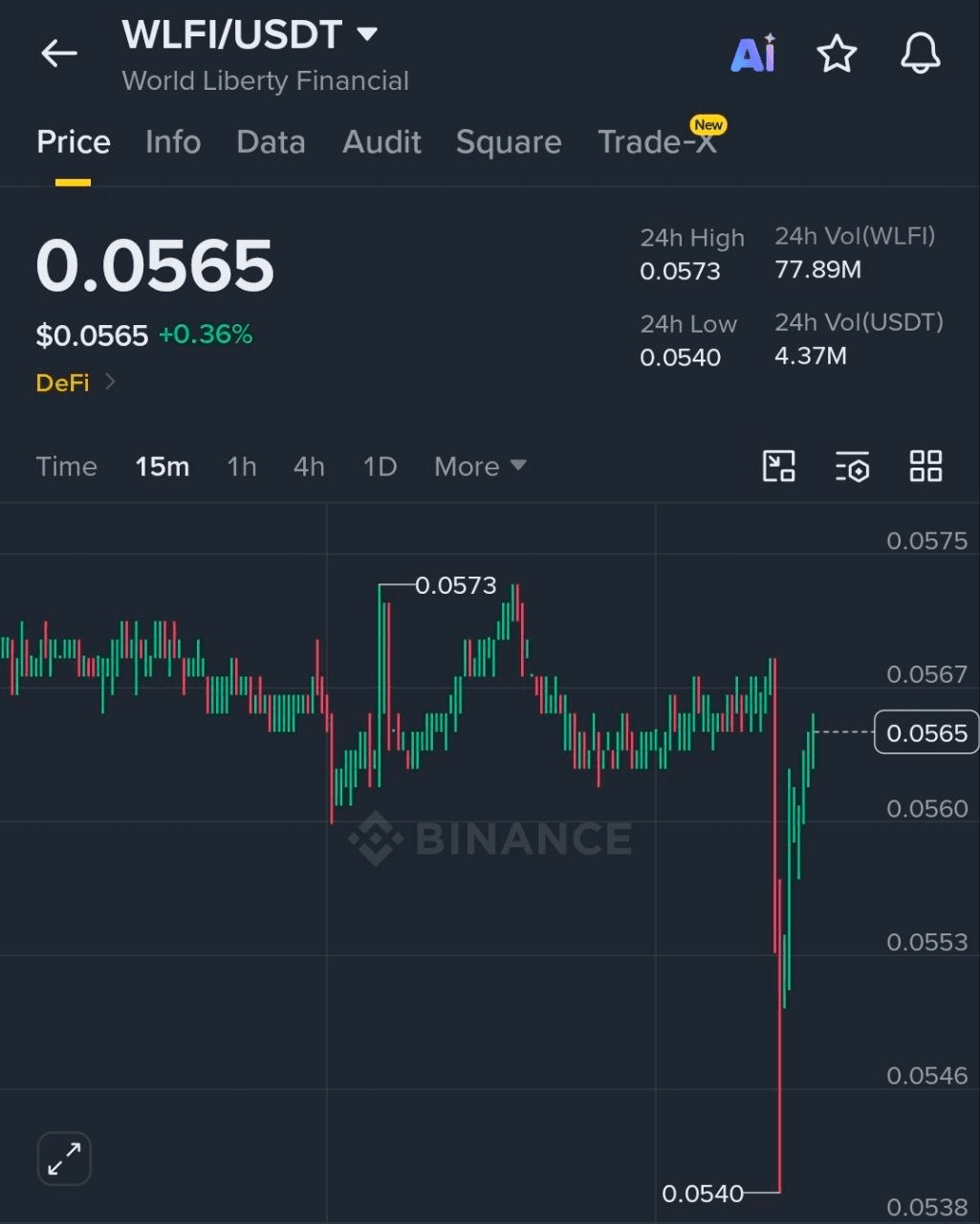Image resolution: width=980 pixels, height=1224 pixels.
Task: Switch to the Info tab
Action: (173, 142)
